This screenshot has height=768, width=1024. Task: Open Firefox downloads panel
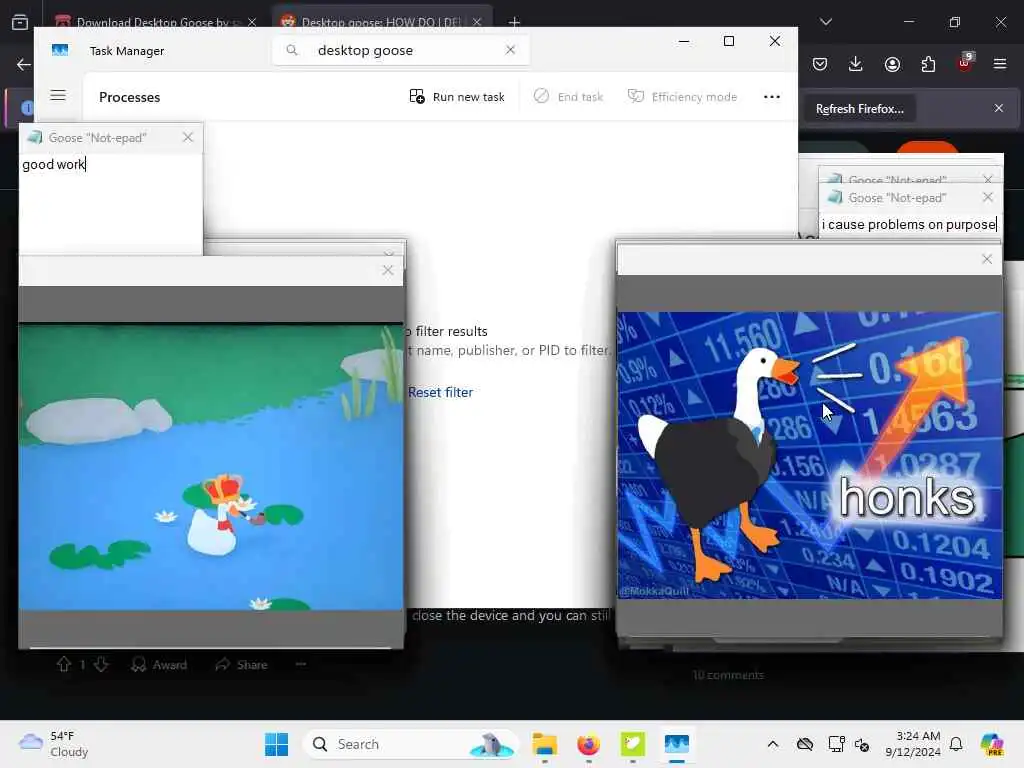click(856, 64)
